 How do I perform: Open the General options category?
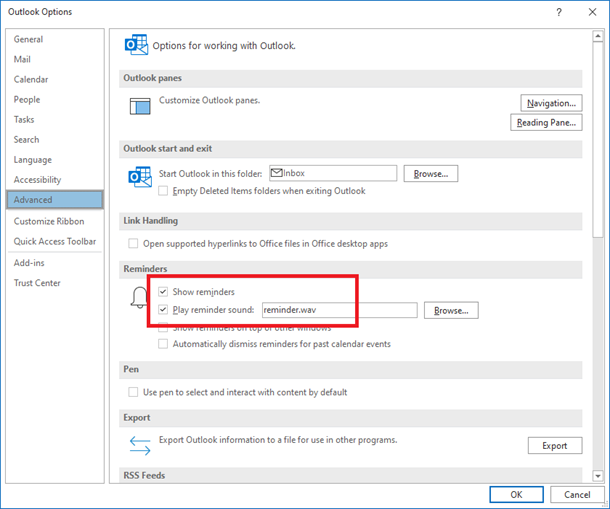[x=28, y=39]
